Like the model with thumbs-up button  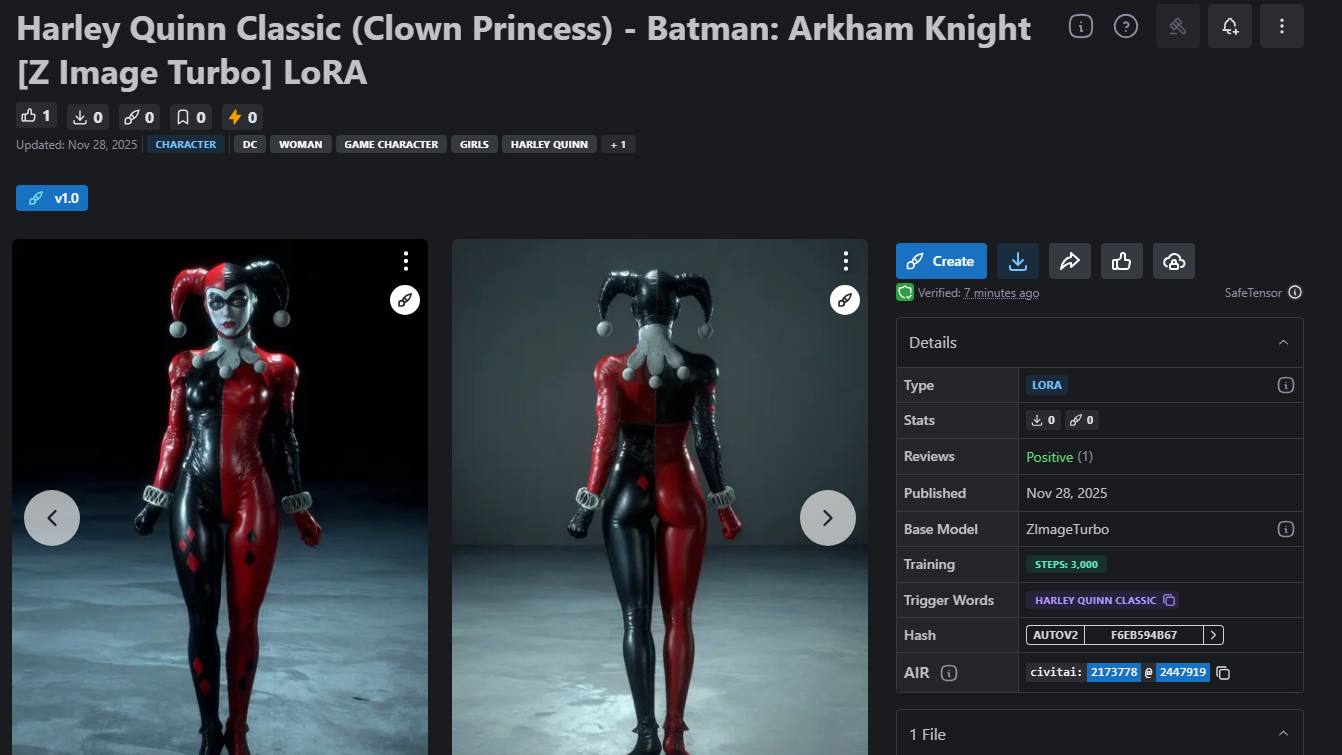[1122, 261]
